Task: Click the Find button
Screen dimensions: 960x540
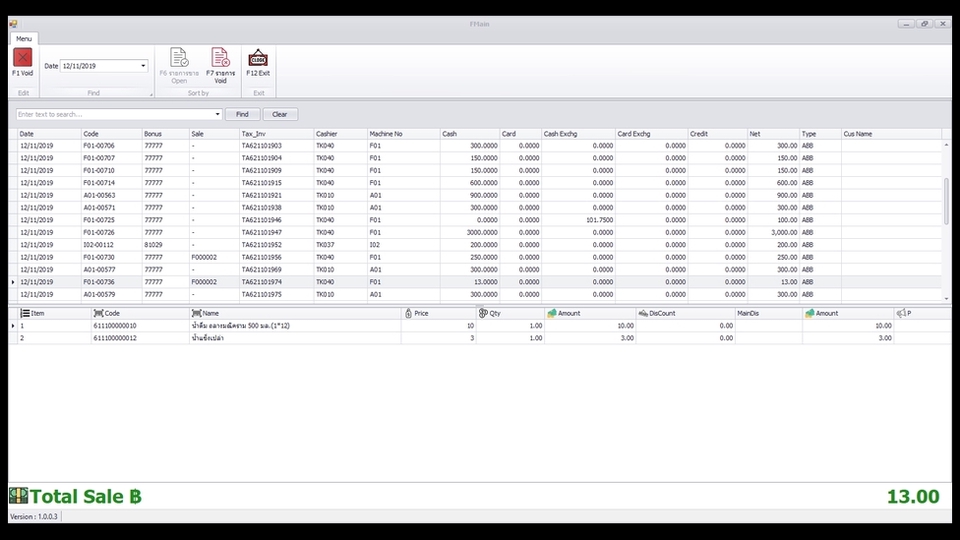Action: pos(242,114)
